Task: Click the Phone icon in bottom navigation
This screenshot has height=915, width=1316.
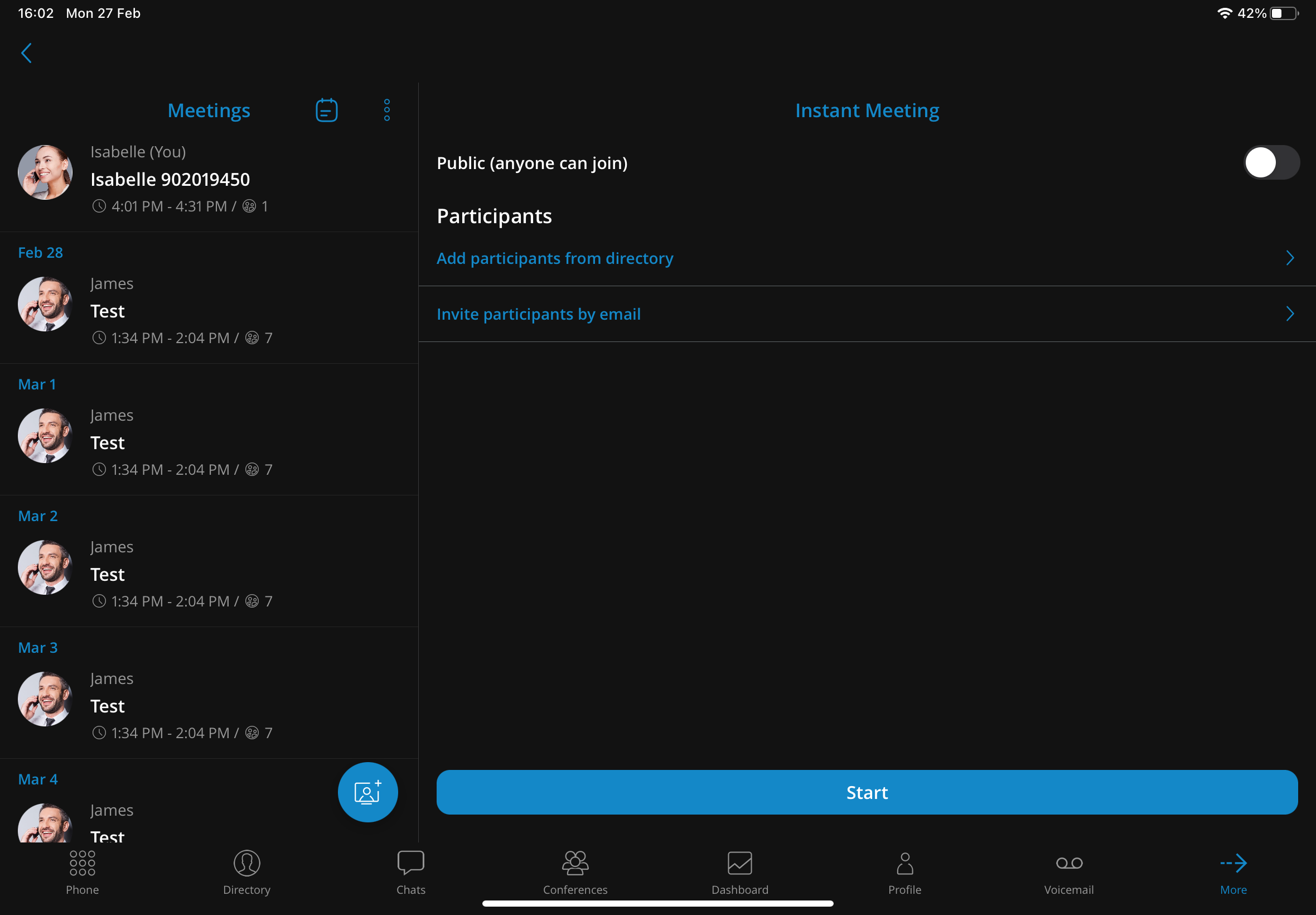Action: click(82, 863)
